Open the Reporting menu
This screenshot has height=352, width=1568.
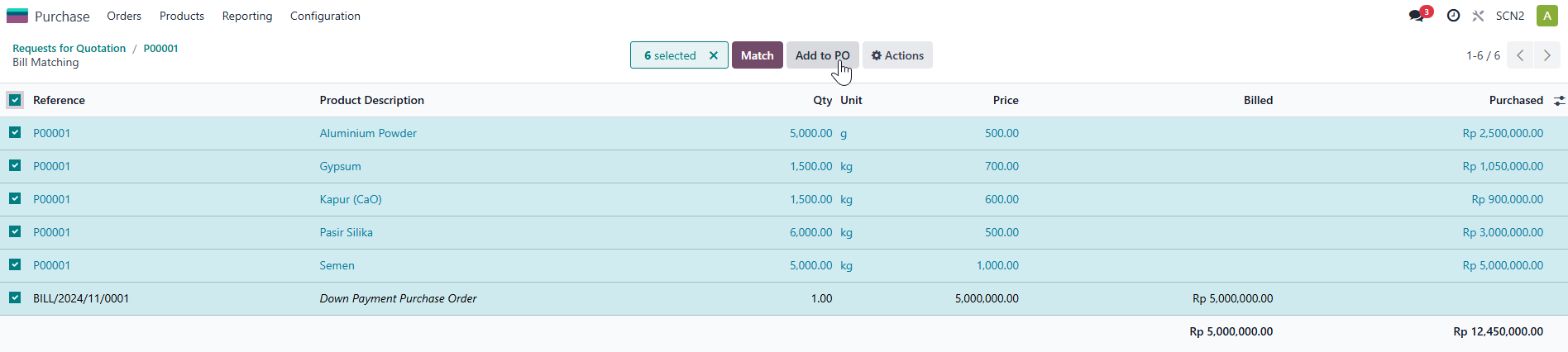(x=247, y=16)
